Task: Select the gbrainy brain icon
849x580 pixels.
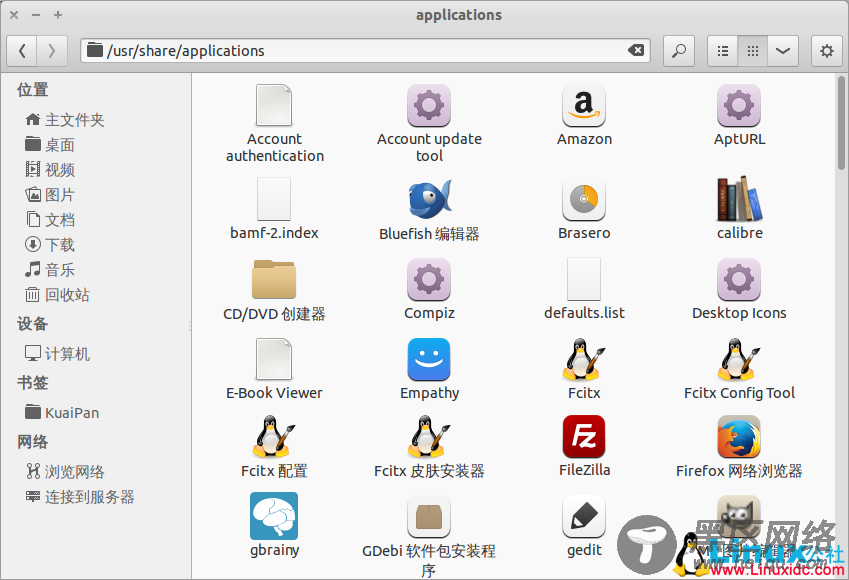Action: [x=274, y=516]
